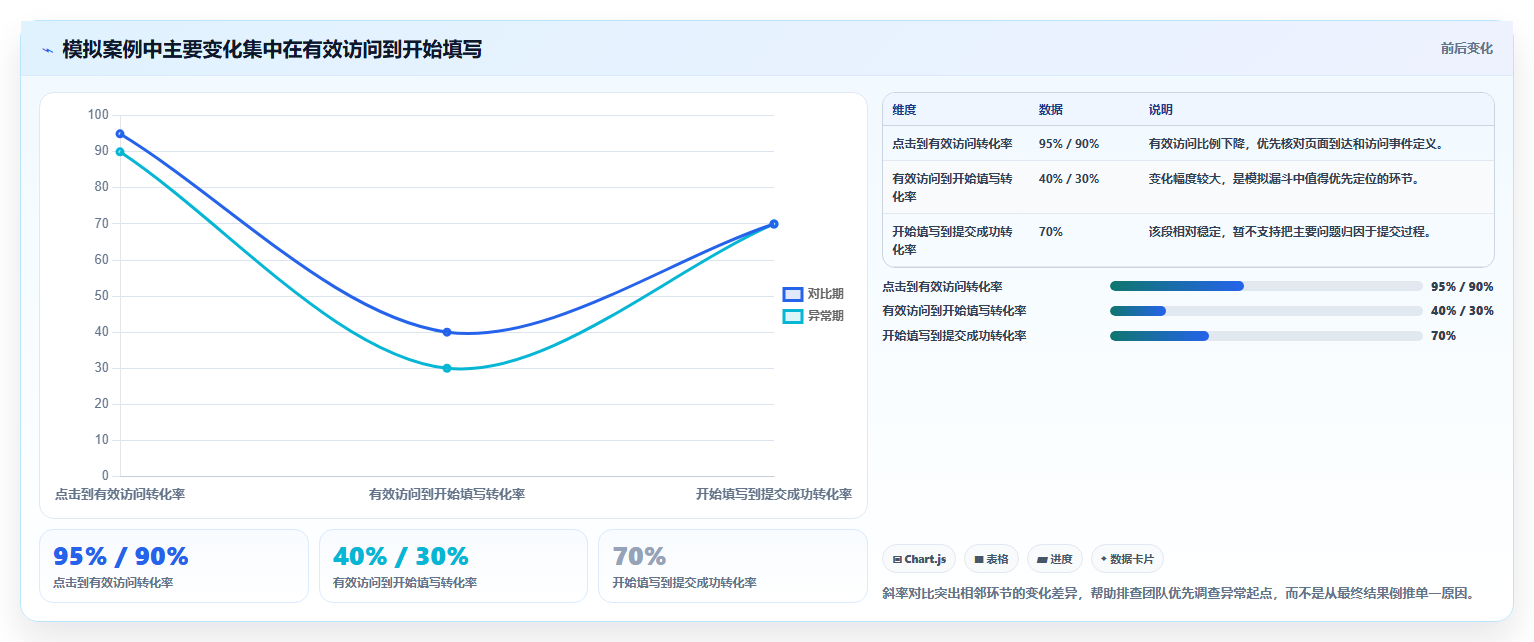Open the 40% / 30% data card
This screenshot has width=1534, height=642.
453,566
